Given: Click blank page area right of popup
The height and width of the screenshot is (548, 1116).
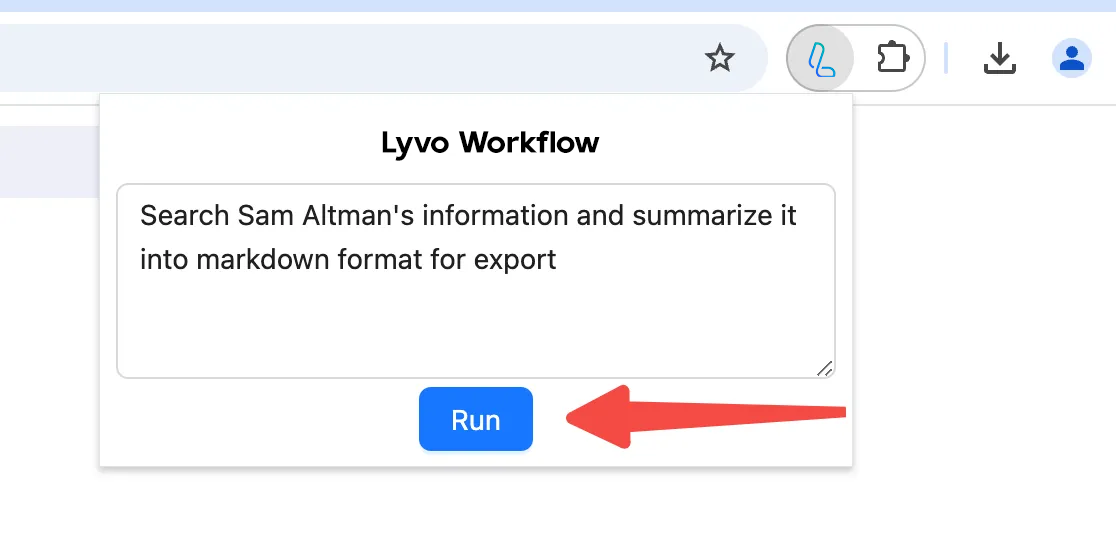Looking at the screenshot, I should pyautogui.click(x=982, y=320).
